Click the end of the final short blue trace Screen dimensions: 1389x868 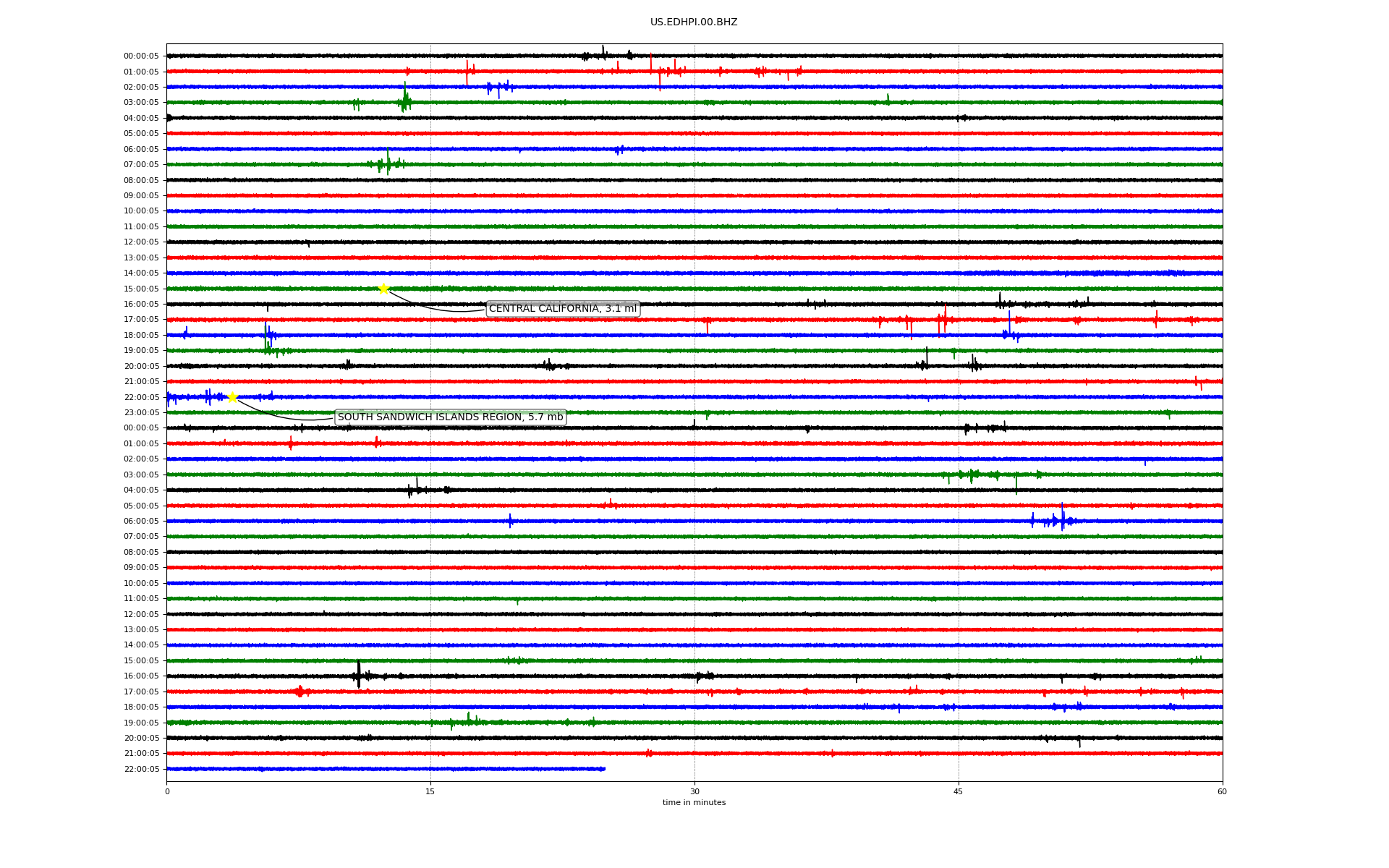point(604,769)
